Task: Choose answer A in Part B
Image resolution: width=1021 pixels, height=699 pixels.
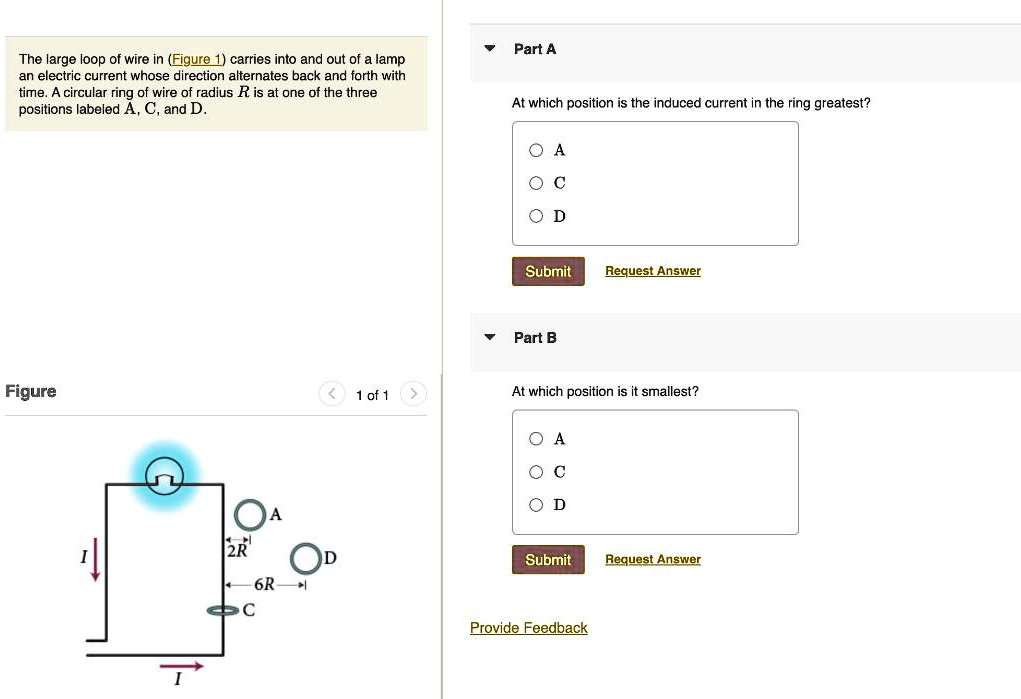Action: click(x=536, y=438)
